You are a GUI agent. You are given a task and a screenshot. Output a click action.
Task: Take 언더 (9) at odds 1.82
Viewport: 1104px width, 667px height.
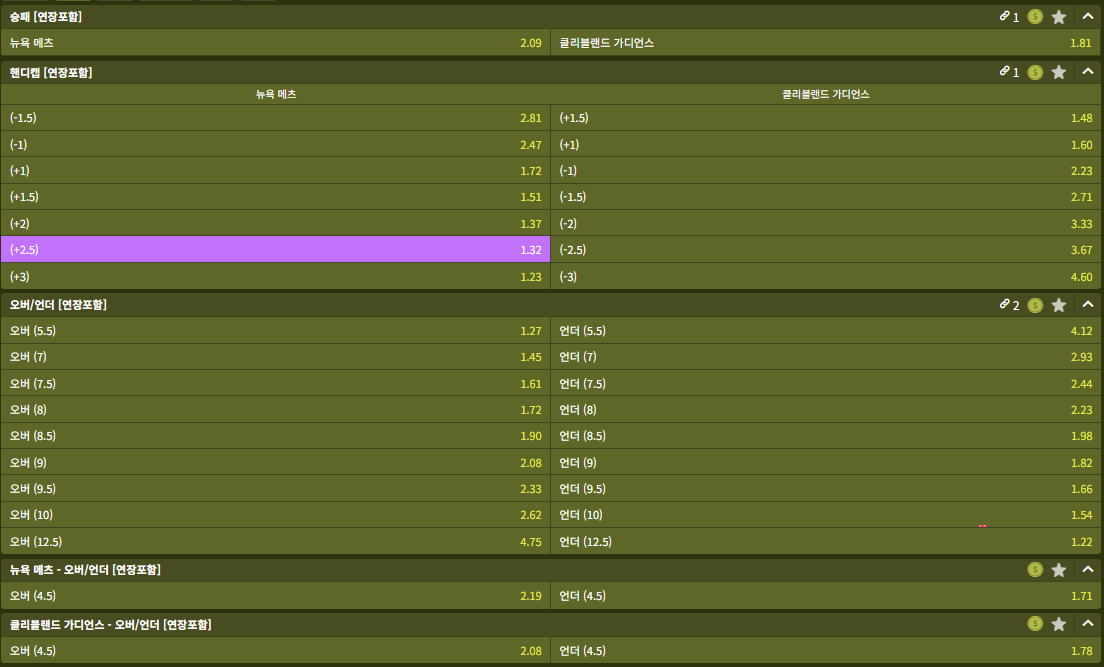(825, 462)
